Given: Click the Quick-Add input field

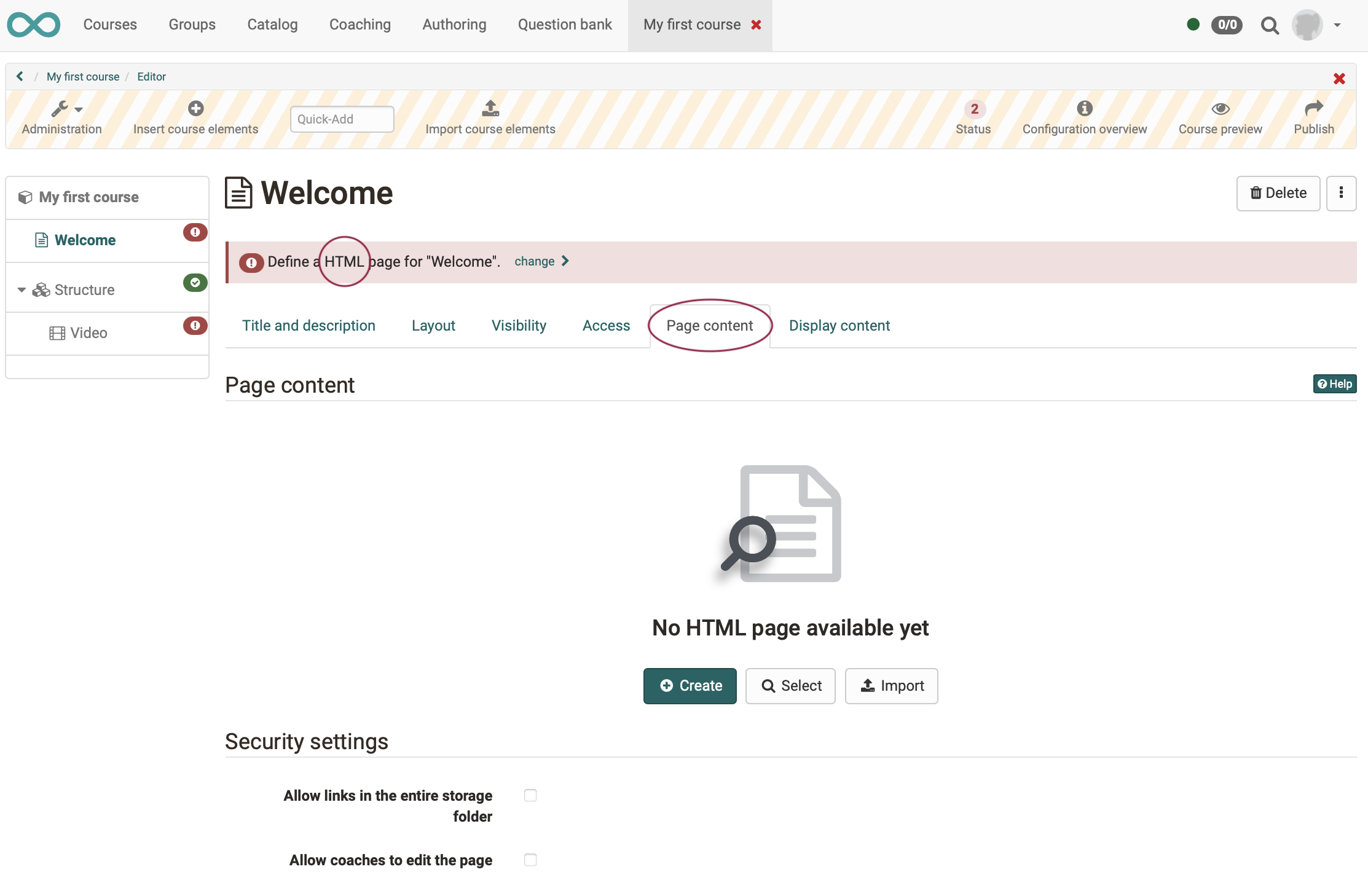Looking at the screenshot, I should [342, 118].
